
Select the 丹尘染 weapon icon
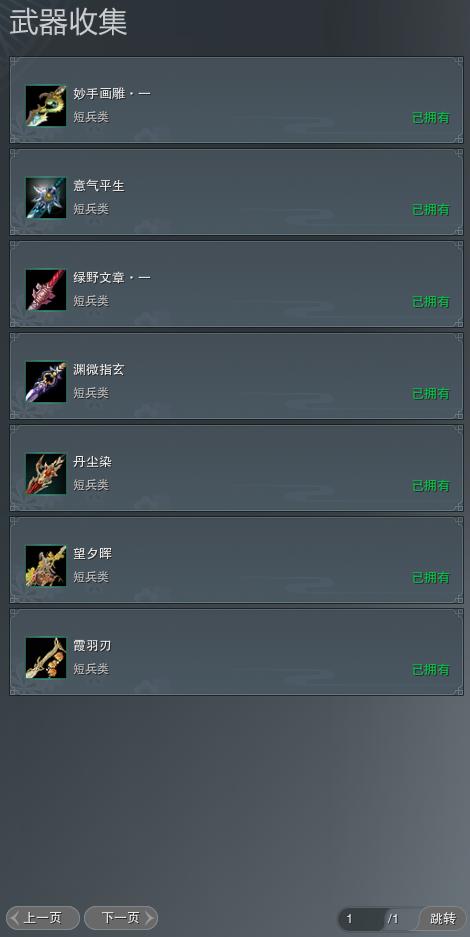click(x=46, y=474)
